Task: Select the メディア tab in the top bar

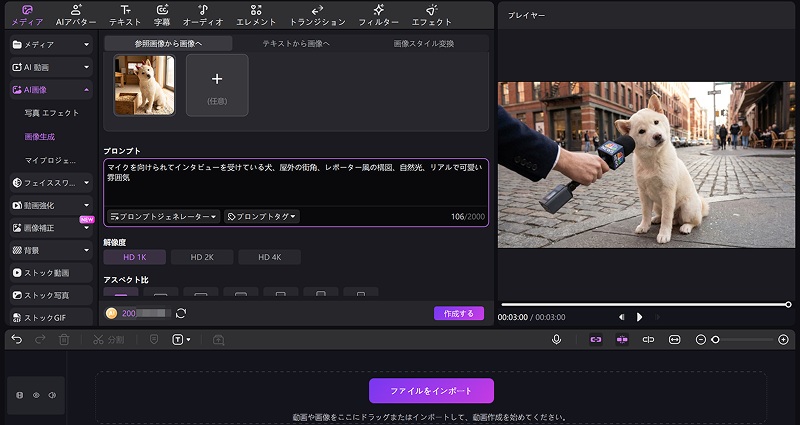Action: pyautogui.click(x=27, y=15)
